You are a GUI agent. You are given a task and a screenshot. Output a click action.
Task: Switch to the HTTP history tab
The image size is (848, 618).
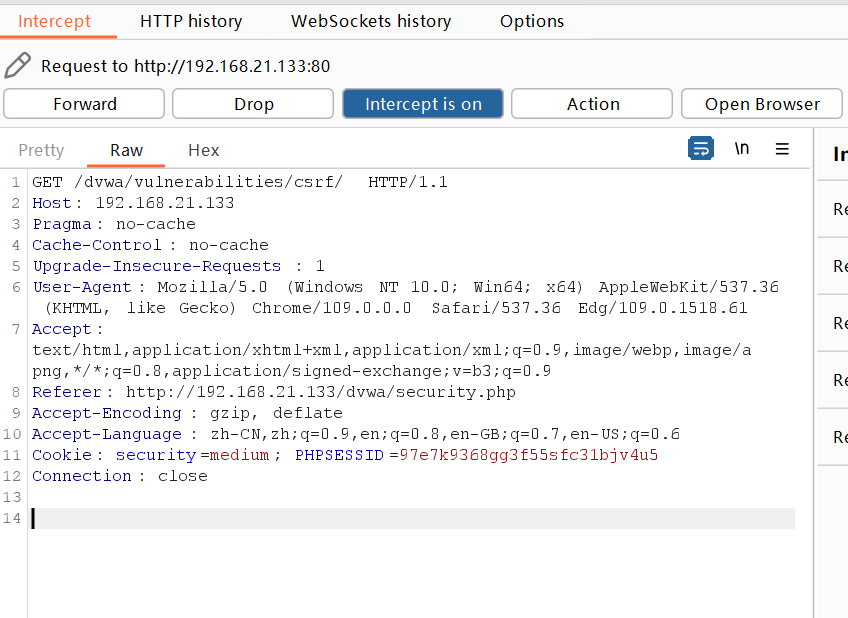tap(191, 21)
